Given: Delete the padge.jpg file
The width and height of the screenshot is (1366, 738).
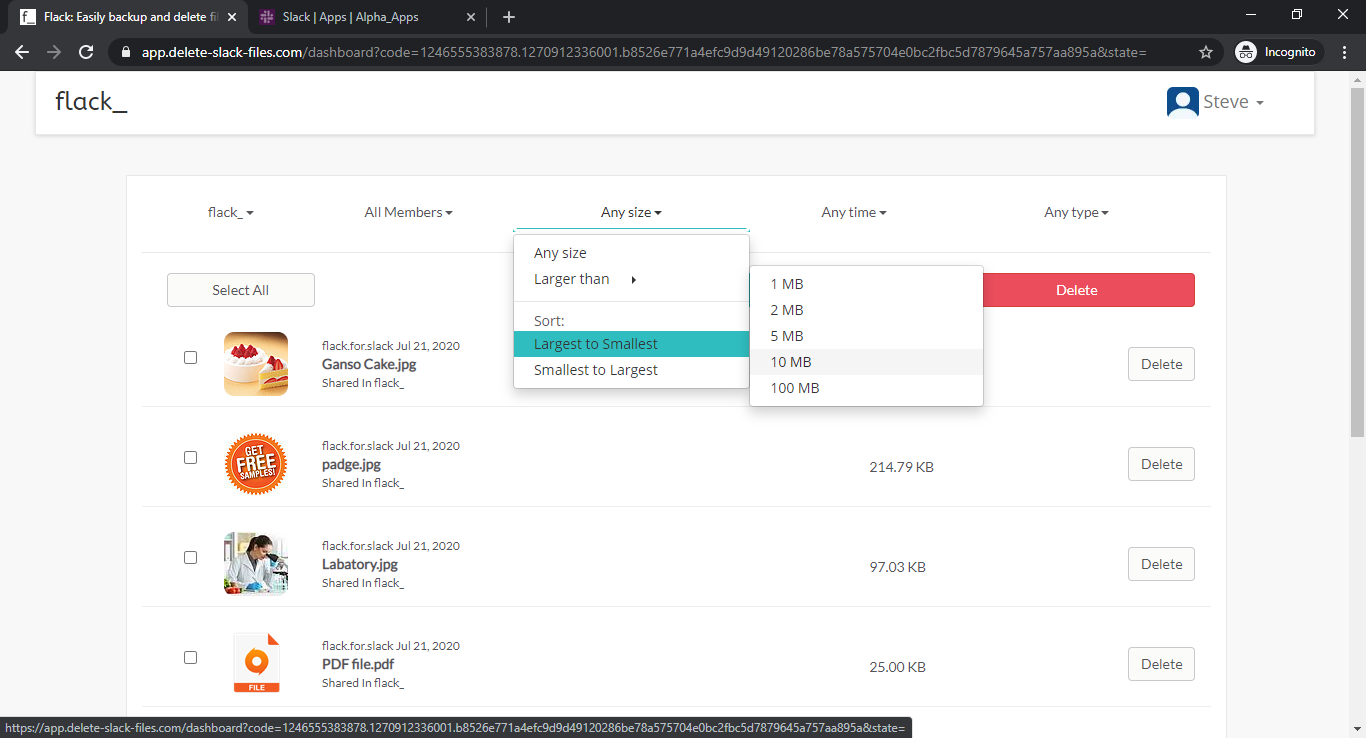Looking at the screenshot, I should (x=1161, y=464).
